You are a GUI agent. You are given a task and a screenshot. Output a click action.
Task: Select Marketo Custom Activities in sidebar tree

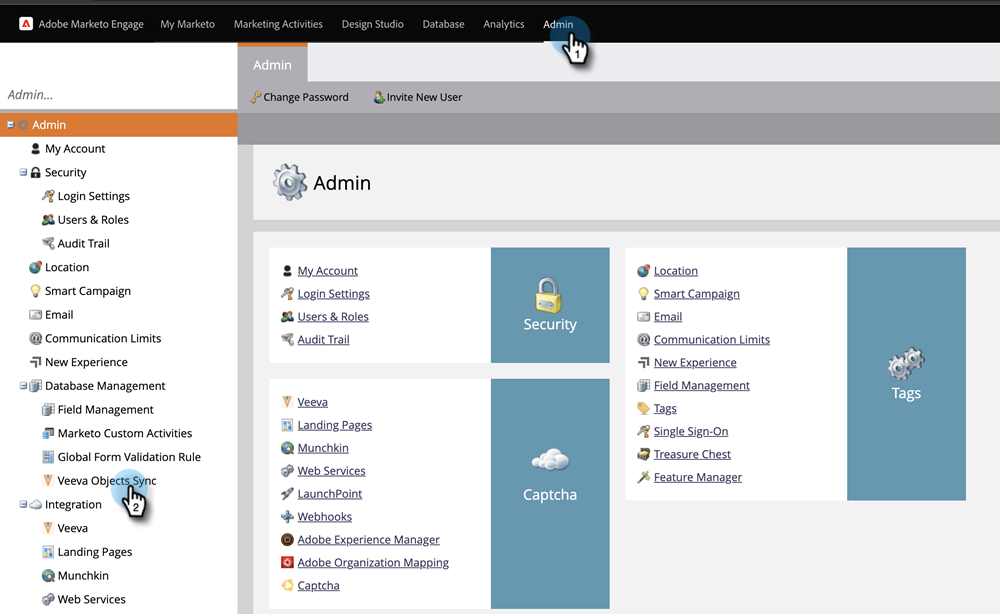tap(125, 434)
